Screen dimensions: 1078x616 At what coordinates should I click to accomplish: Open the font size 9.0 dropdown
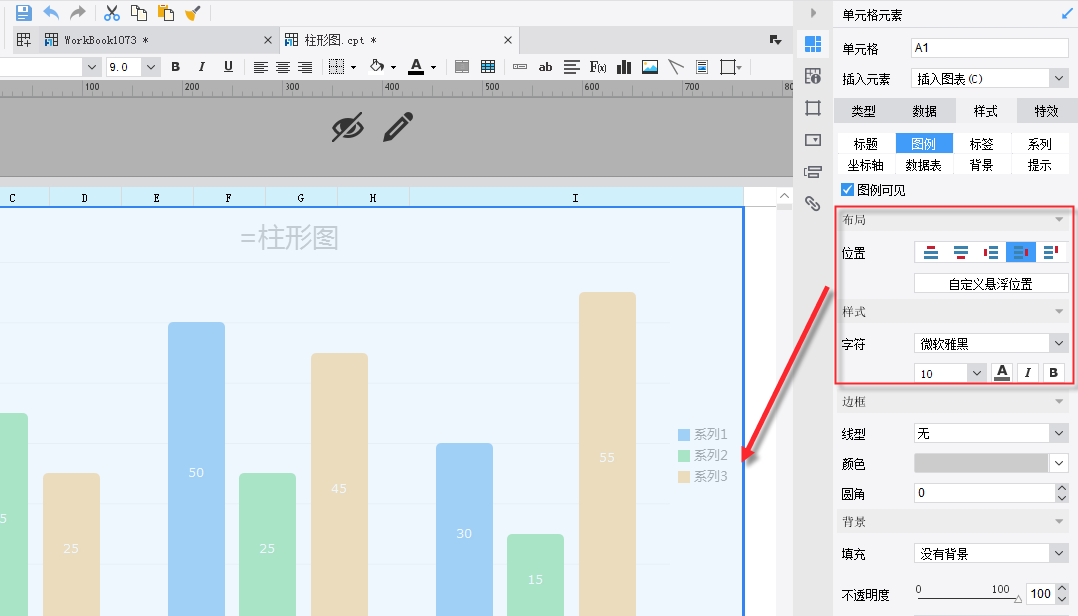coord(151,67)
